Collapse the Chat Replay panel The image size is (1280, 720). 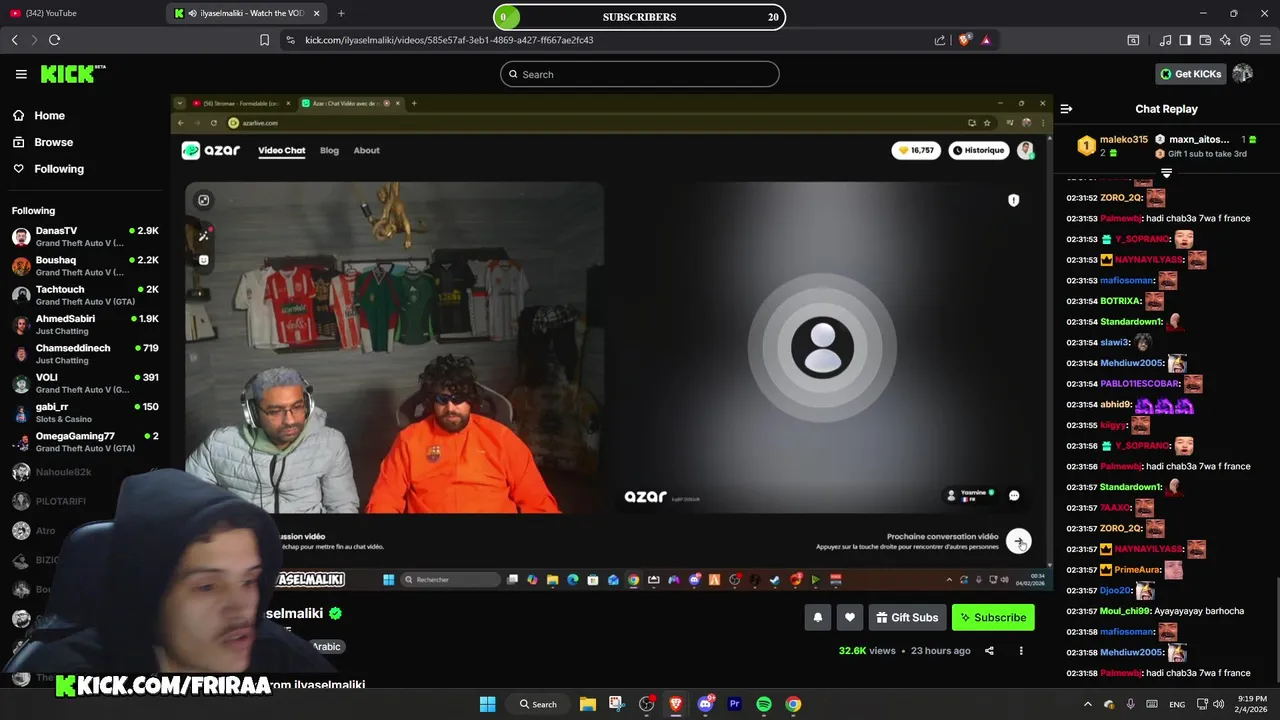(1066, 109)
